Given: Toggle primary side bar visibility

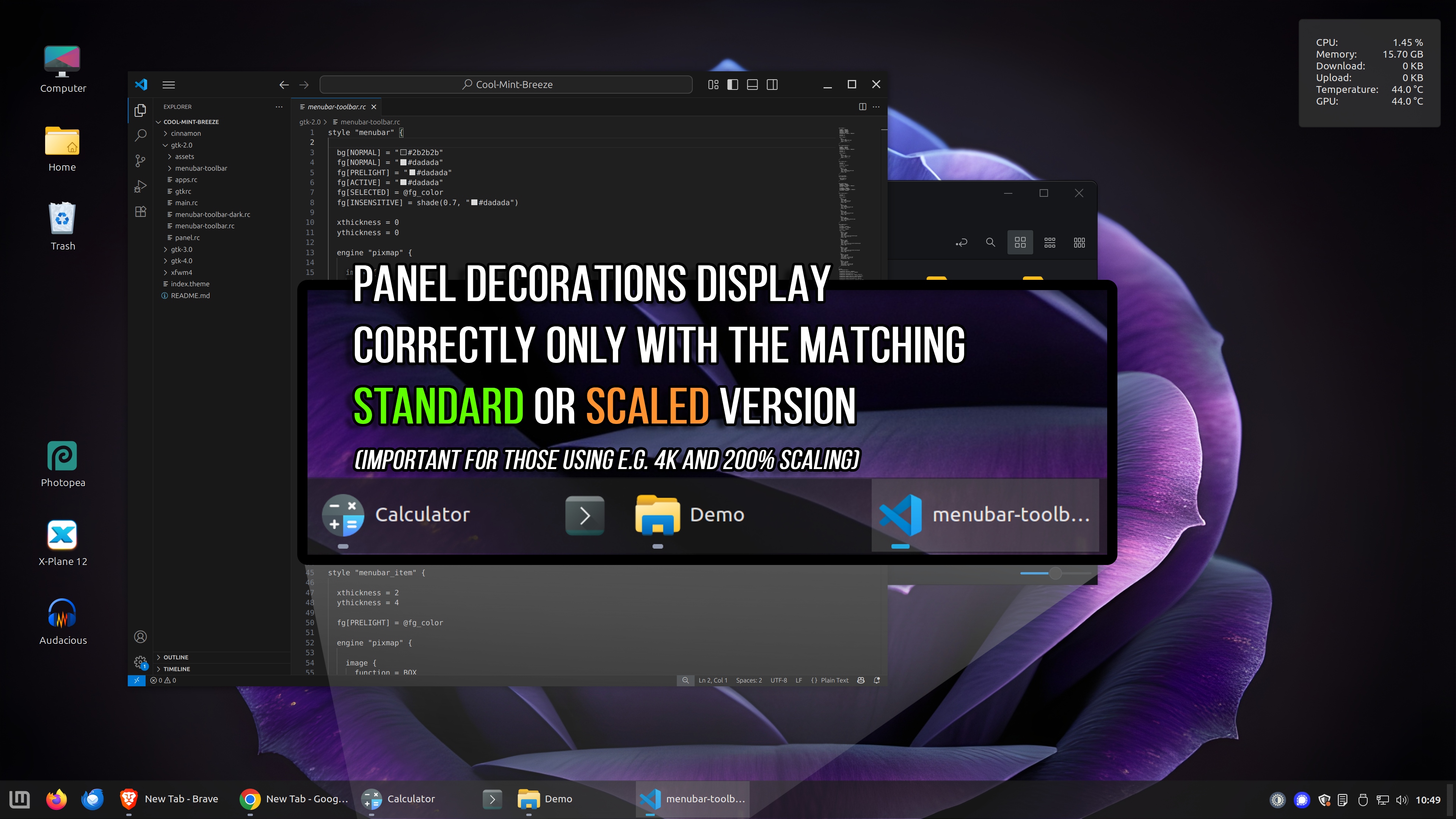Looking at the screenshot, I should tap(733, 85).
